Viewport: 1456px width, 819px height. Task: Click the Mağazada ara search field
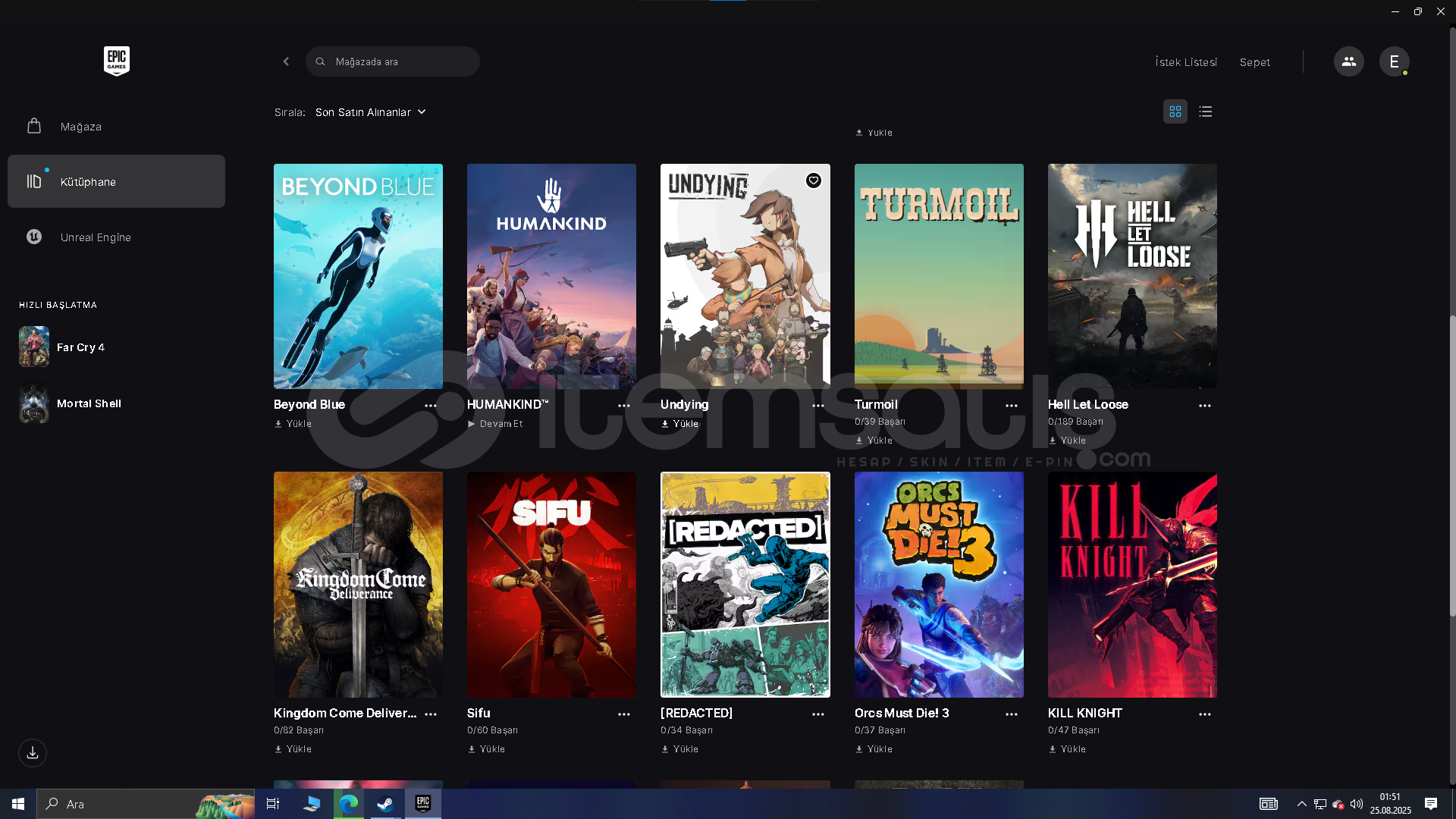[393, 61]
